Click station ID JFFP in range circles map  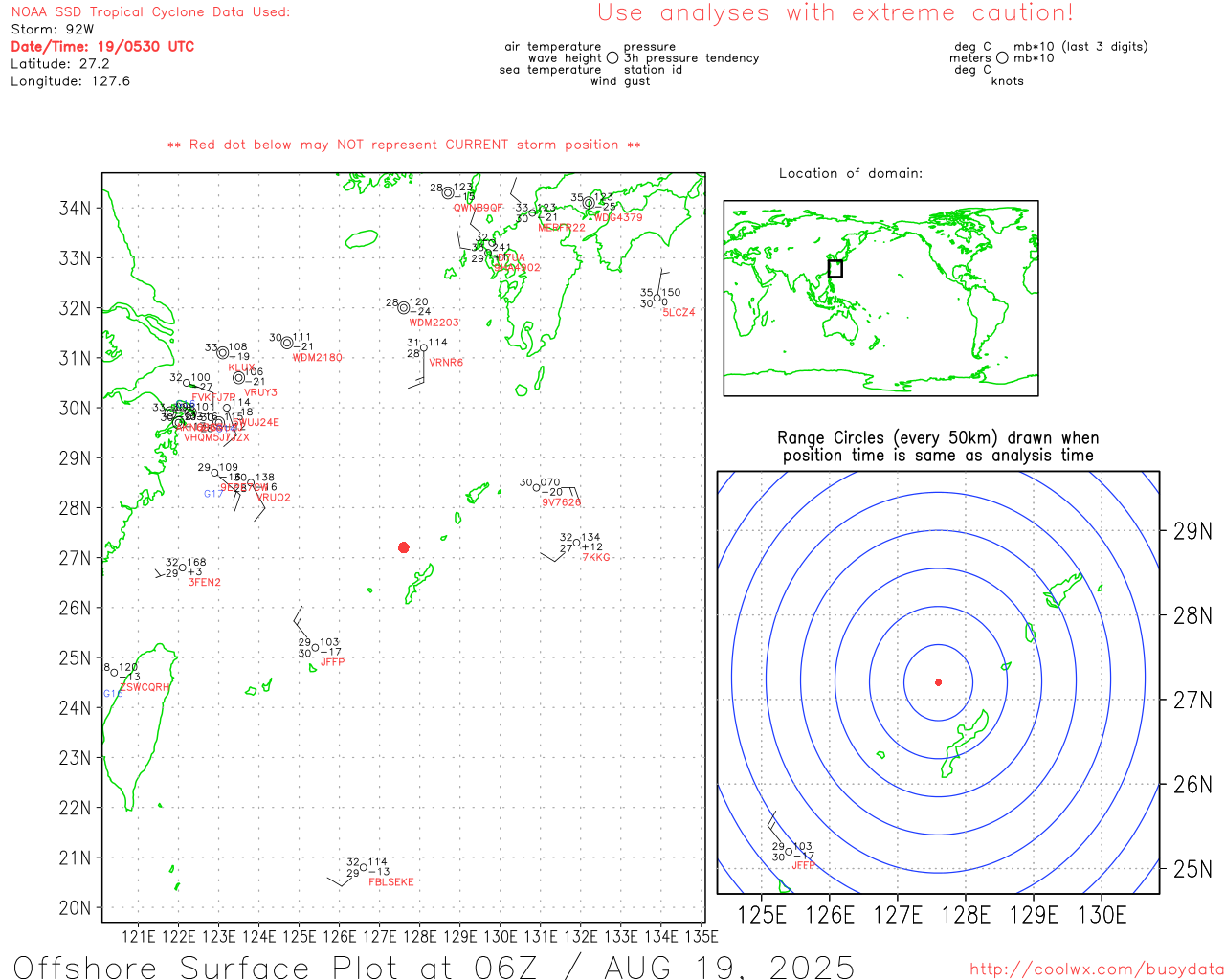(804, 865)
